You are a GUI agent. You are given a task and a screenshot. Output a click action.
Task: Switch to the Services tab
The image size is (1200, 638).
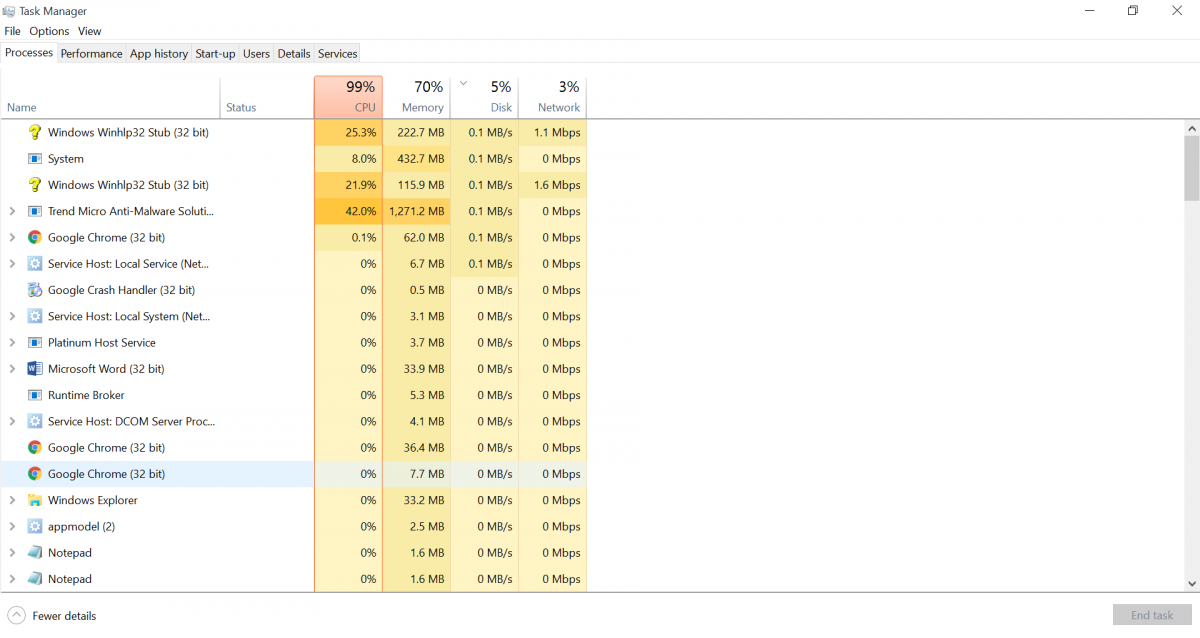point(338,54)
